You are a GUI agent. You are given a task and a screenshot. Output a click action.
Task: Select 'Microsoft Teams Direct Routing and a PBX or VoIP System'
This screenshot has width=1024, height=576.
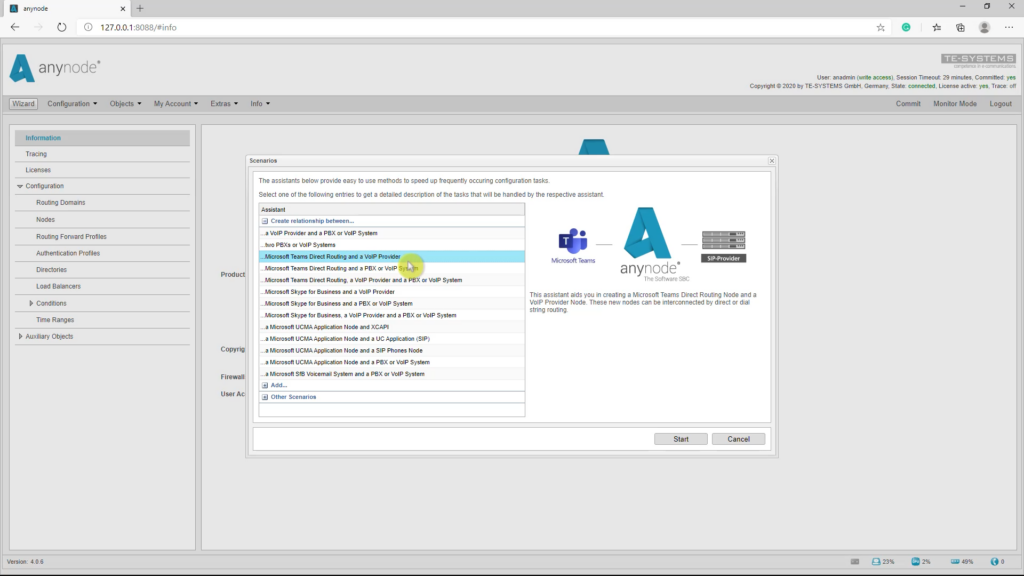click(392, 268)
